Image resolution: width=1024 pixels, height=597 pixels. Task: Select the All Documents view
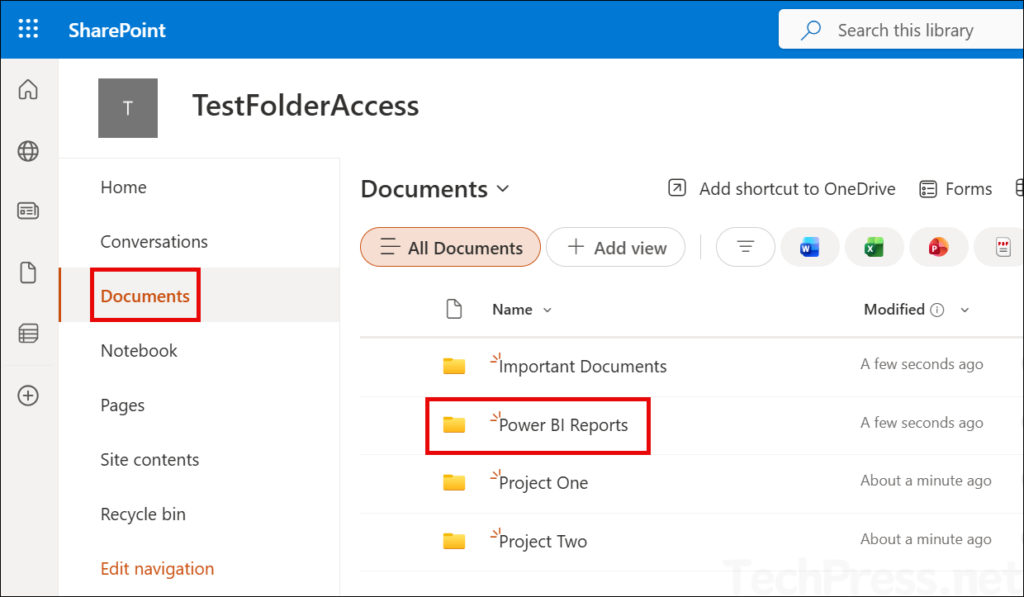(451, 247)
